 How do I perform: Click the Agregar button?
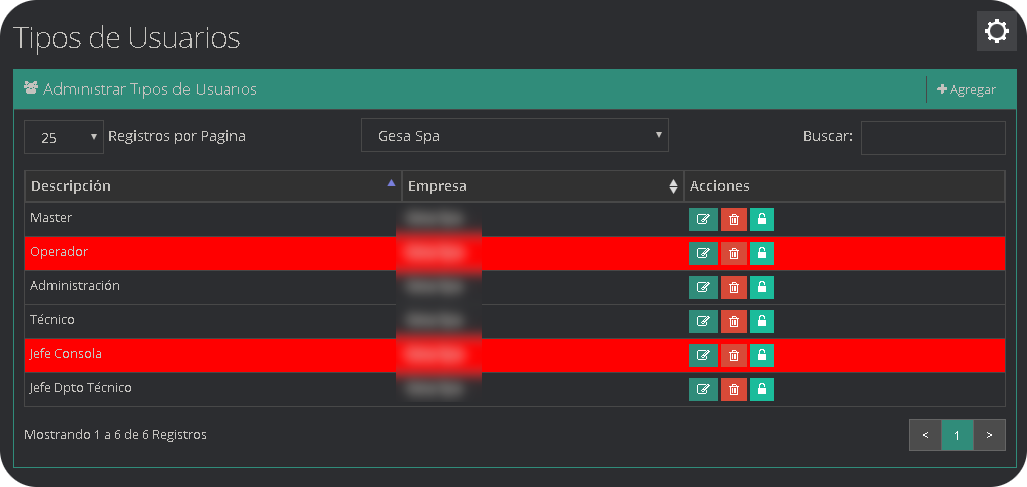966,90
